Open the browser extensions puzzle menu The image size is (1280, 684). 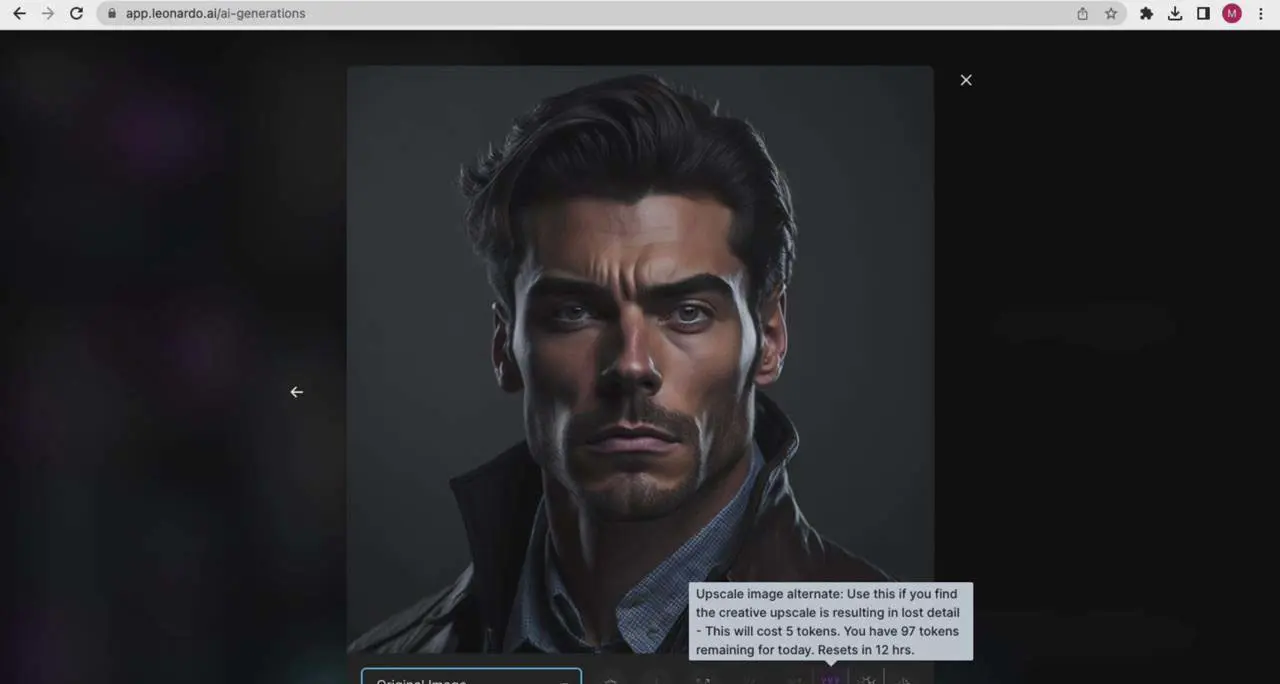[x=1146, y=14]
